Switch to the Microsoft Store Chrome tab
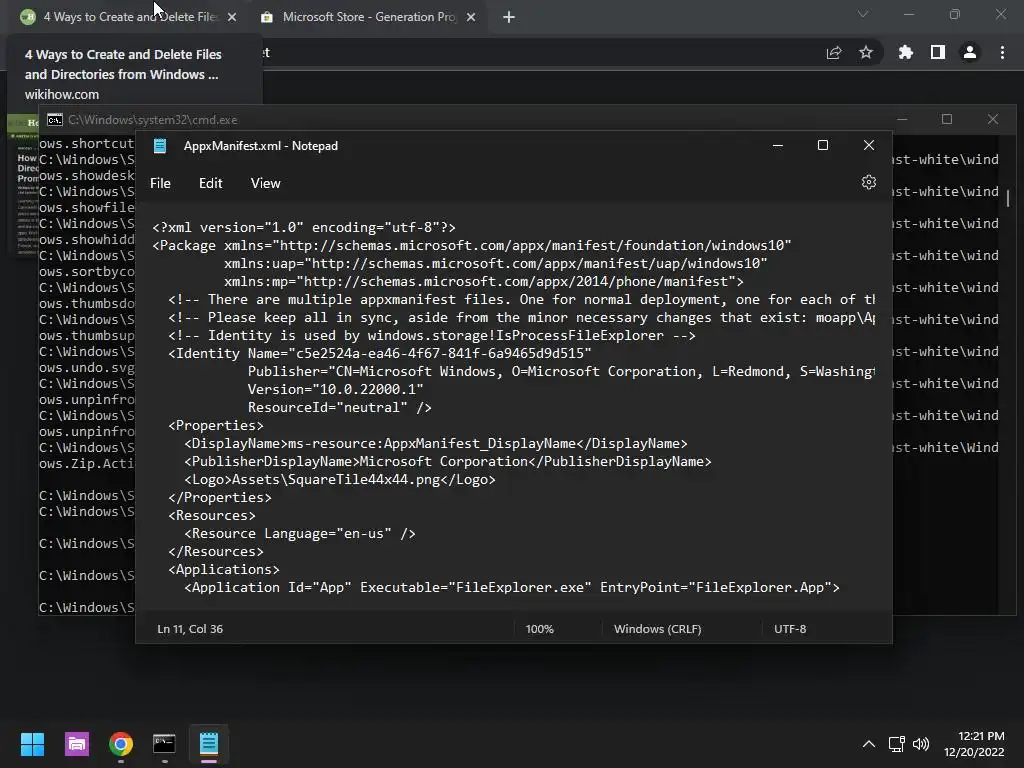 [x=369, y=17]
